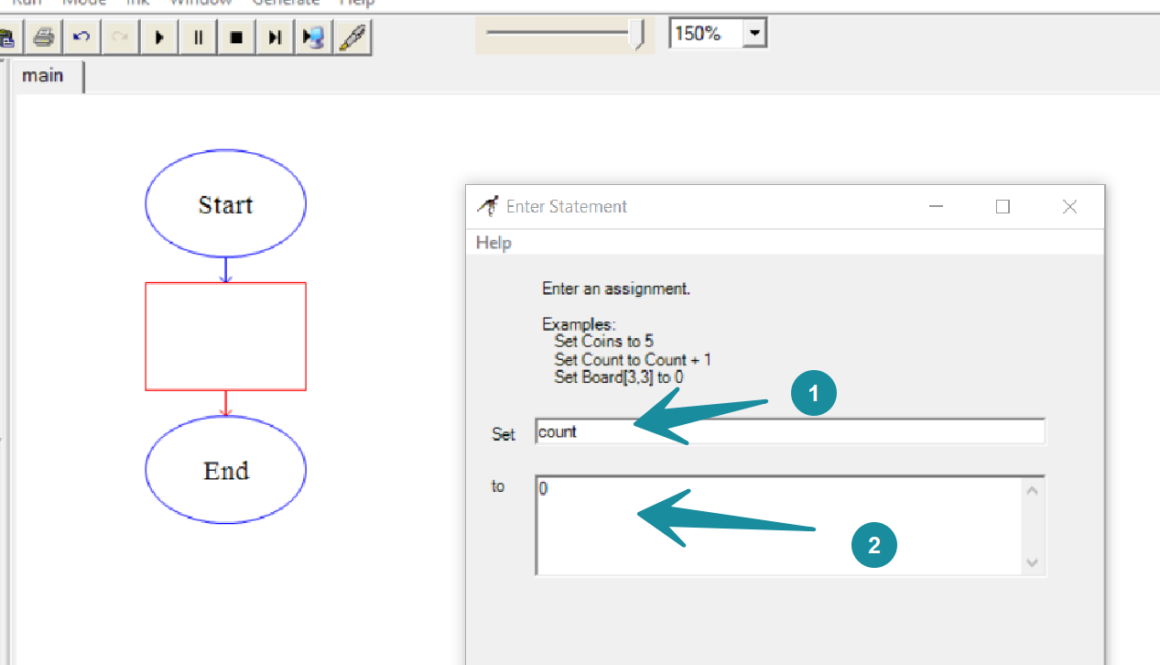Click the grayed-out Redo icon
Screen dimensions: 1160x665
tap(120, 37)
